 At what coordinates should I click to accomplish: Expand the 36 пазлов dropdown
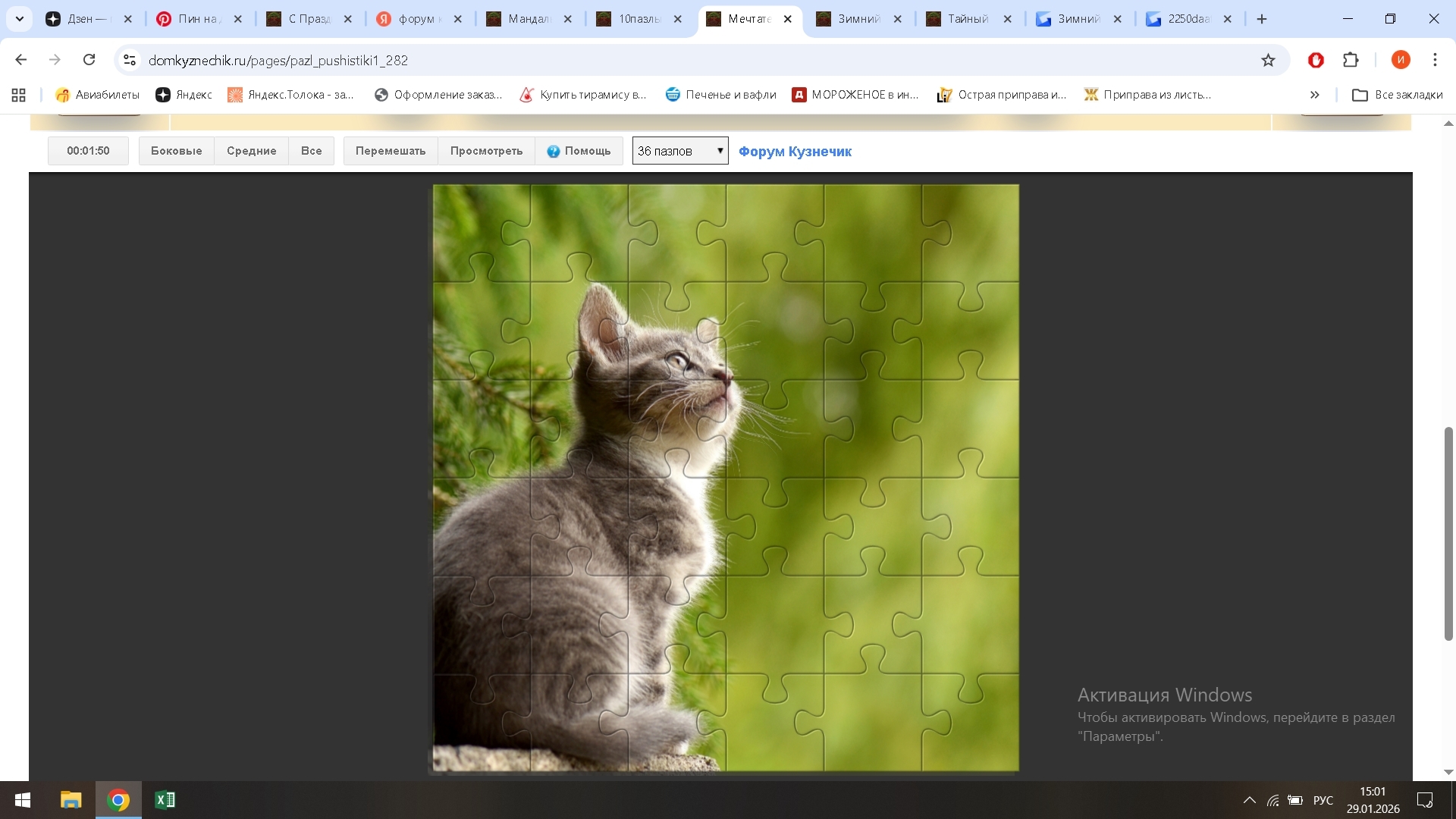[x=680, y=151]
